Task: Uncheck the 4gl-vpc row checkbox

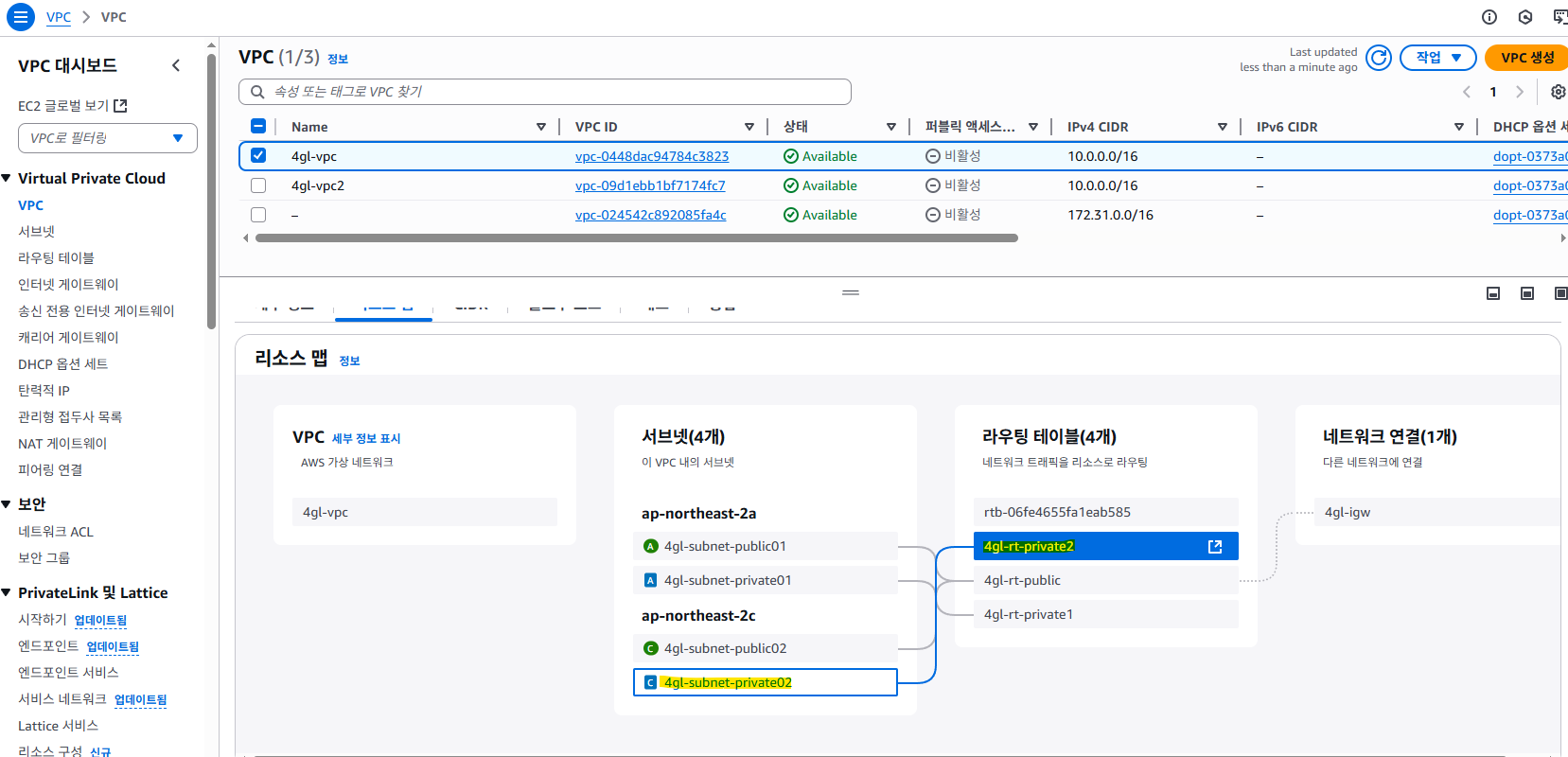Action: pos(258,155)
